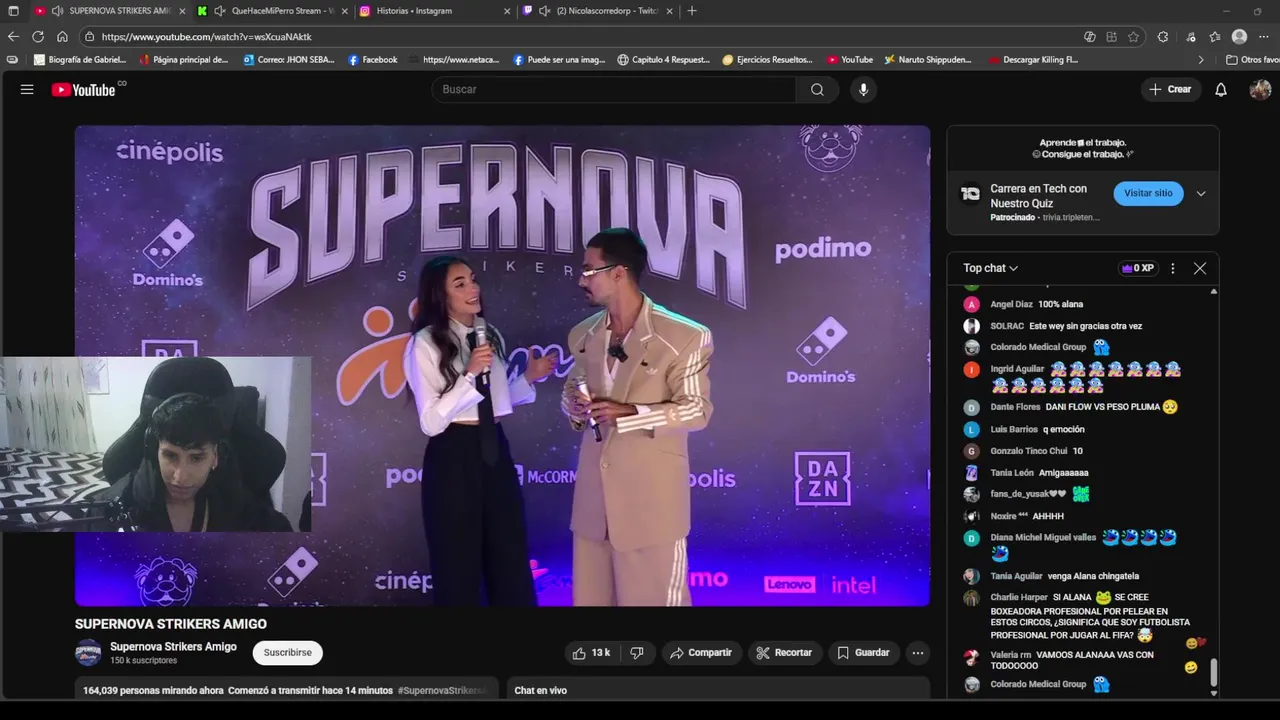Screen dimensions: 1280x720
Task: Open YouTube notifications bell
Action: 1221,89
